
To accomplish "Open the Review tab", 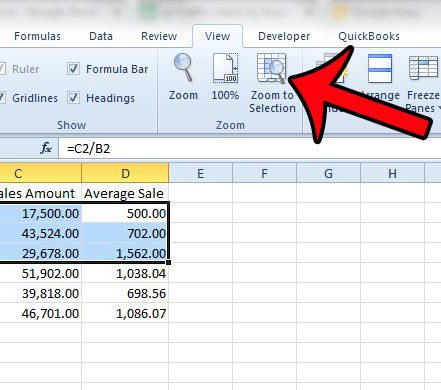I will tap(159, 36).
